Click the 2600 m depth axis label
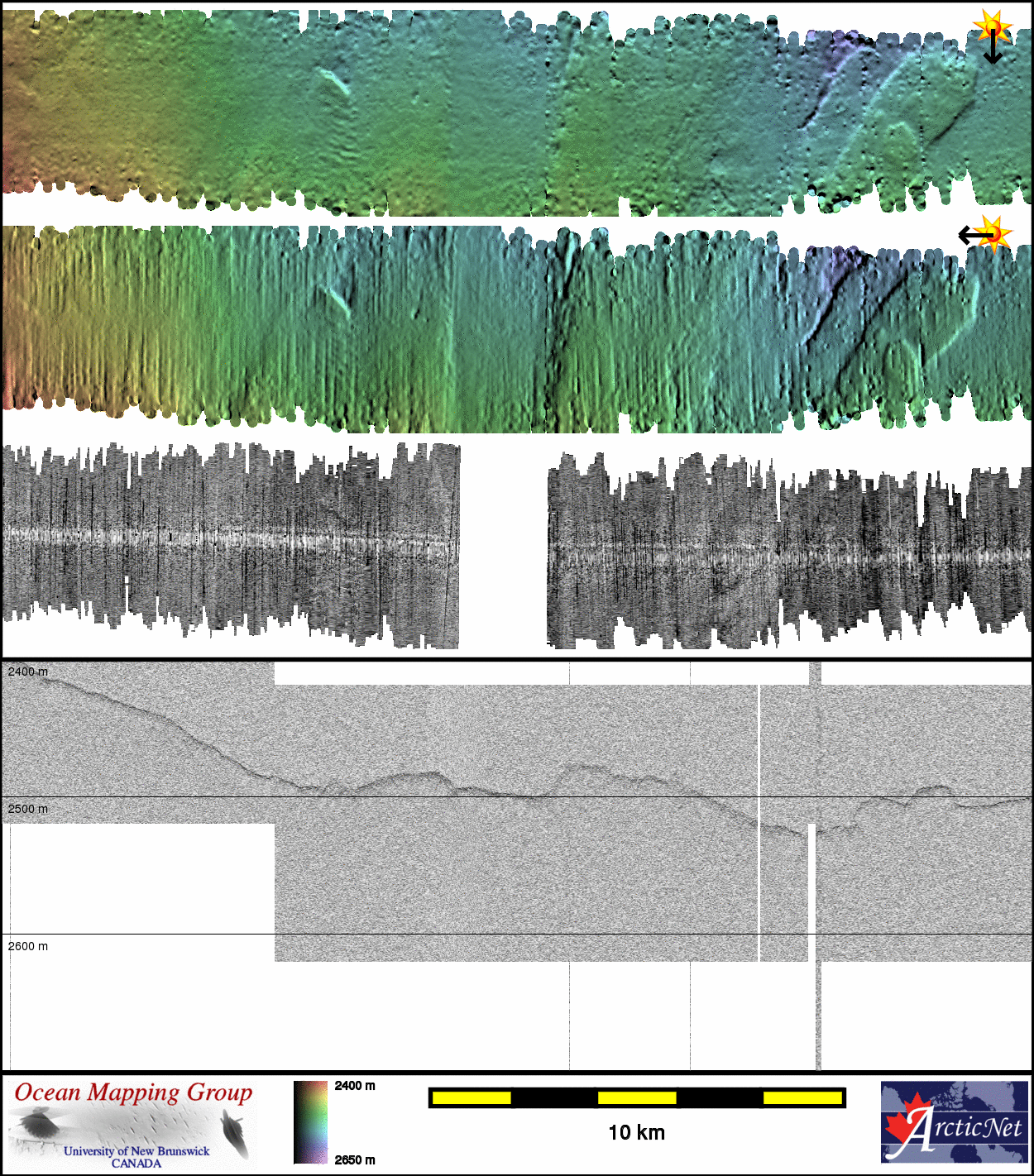The image size is (1034, 1176). tap(28, 946)
